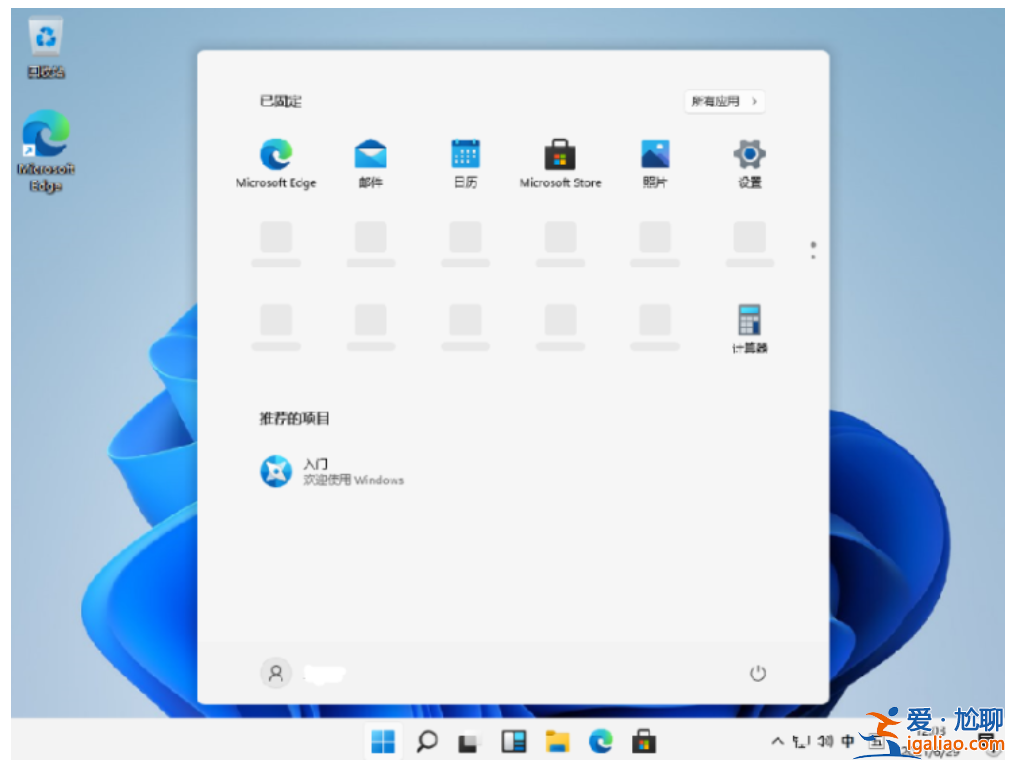Open Microsoft Store from the Start menu
1017x771 pixels.
[559, 157]
